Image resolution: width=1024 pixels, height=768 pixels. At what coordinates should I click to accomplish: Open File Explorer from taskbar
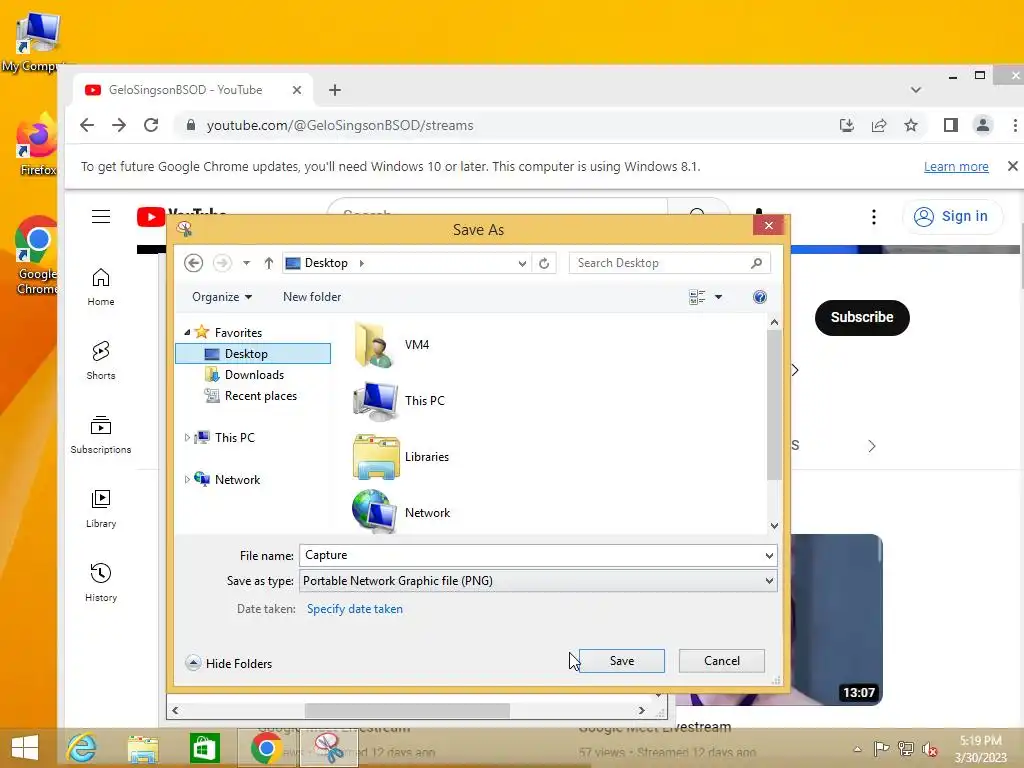(143, 748)
